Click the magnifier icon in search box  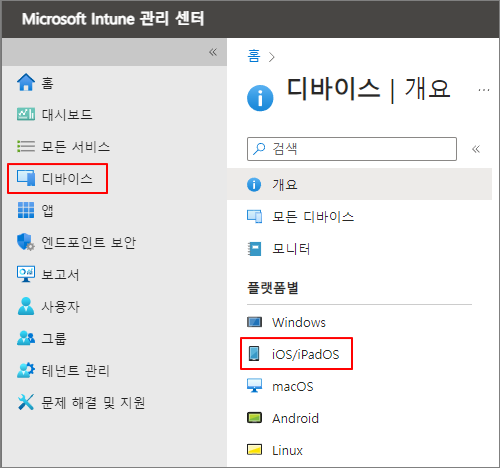[259, 149]
